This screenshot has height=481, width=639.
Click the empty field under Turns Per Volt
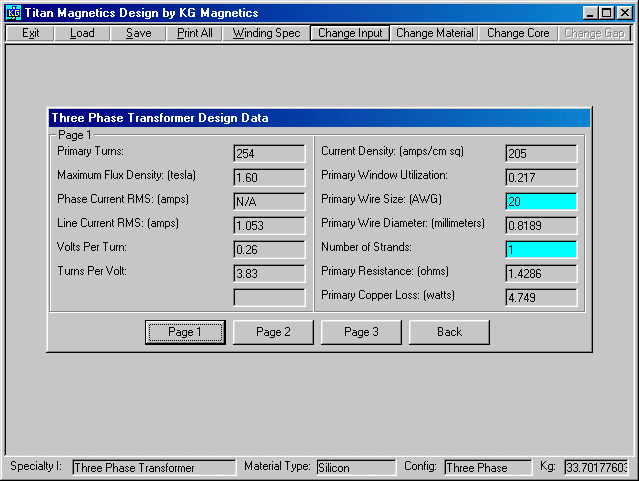pos(269,298)
